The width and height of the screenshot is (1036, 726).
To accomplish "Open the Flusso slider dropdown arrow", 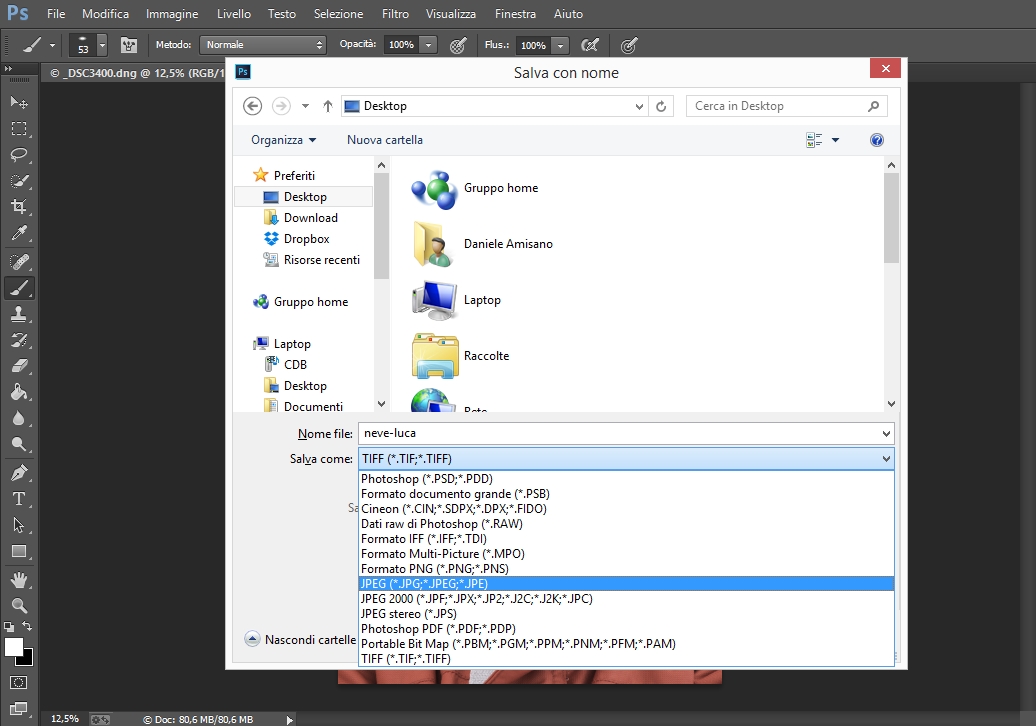I will pyautogui.click(x=560, y=45).
